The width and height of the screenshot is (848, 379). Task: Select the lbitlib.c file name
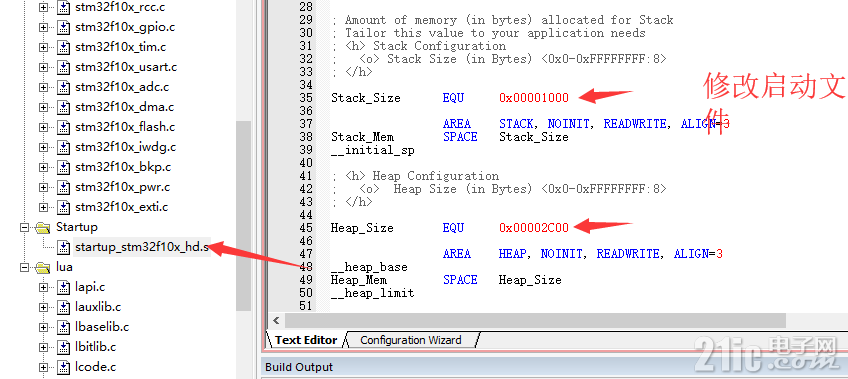(x=95, y=348)
